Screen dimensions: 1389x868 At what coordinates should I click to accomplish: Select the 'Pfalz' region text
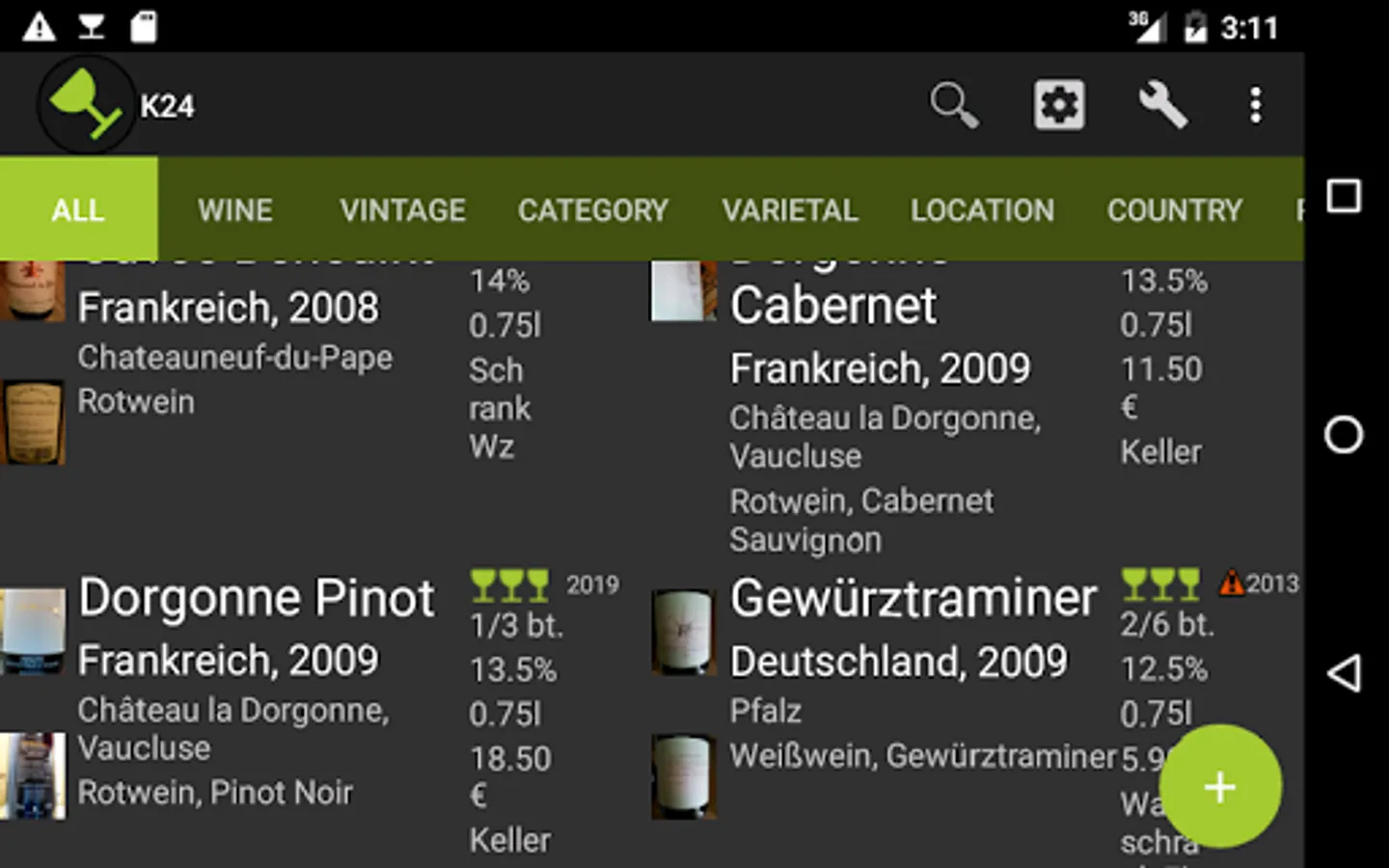pos(766,712)
